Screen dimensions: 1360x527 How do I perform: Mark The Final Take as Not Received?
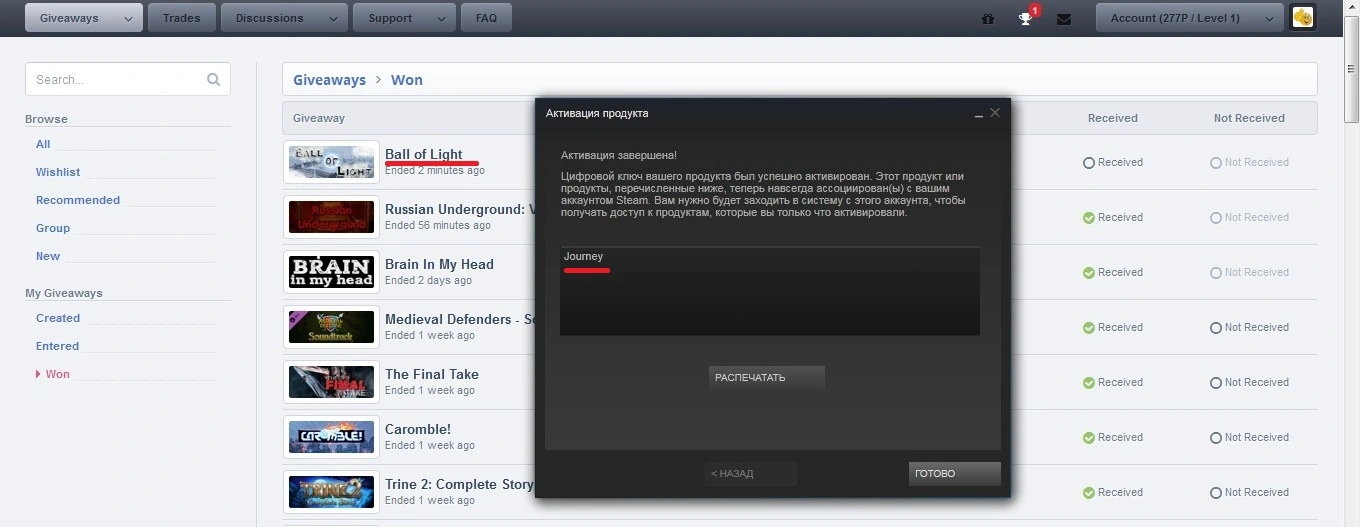tap(1249, 382)
